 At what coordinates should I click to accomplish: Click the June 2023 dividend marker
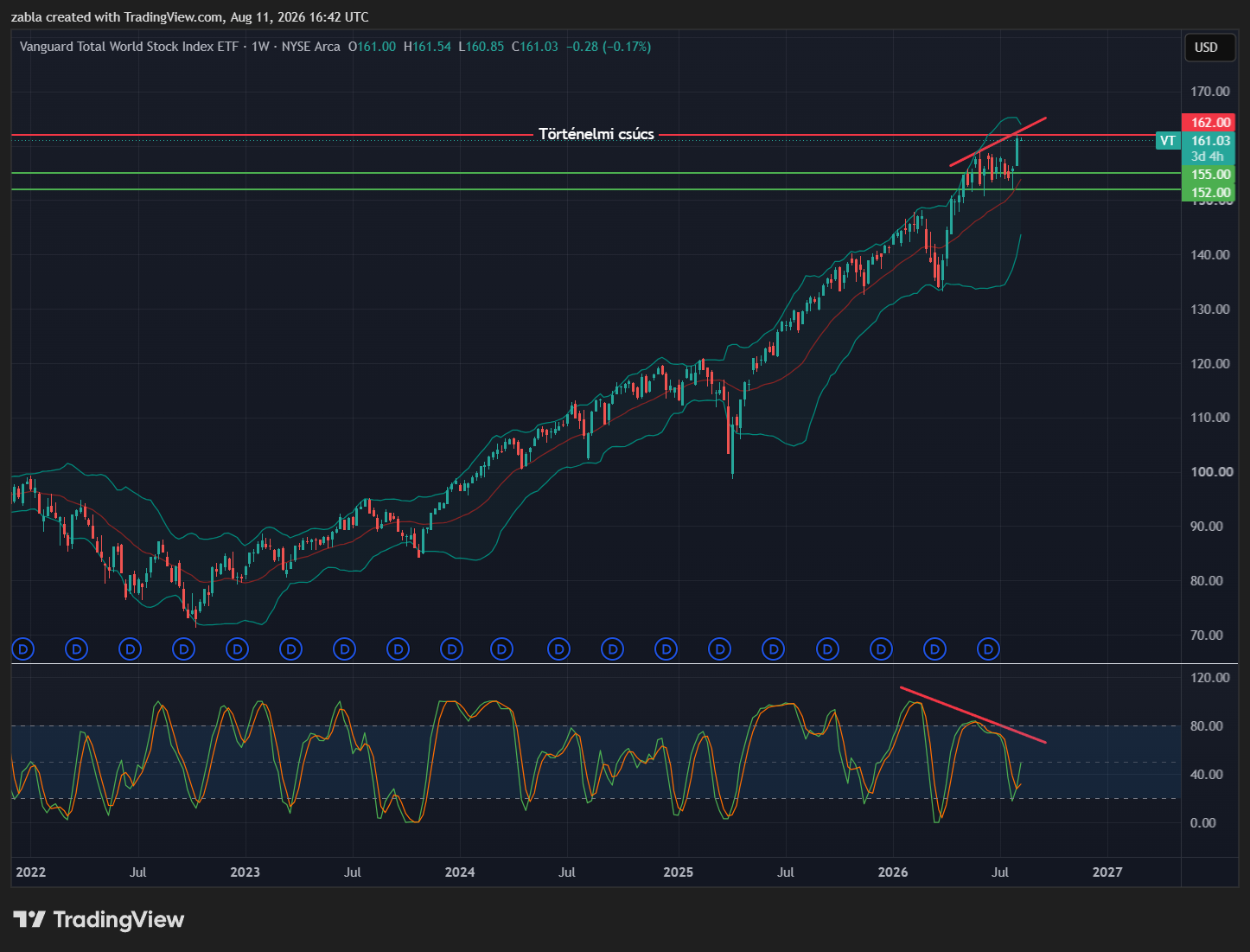[x=345, y=649]
